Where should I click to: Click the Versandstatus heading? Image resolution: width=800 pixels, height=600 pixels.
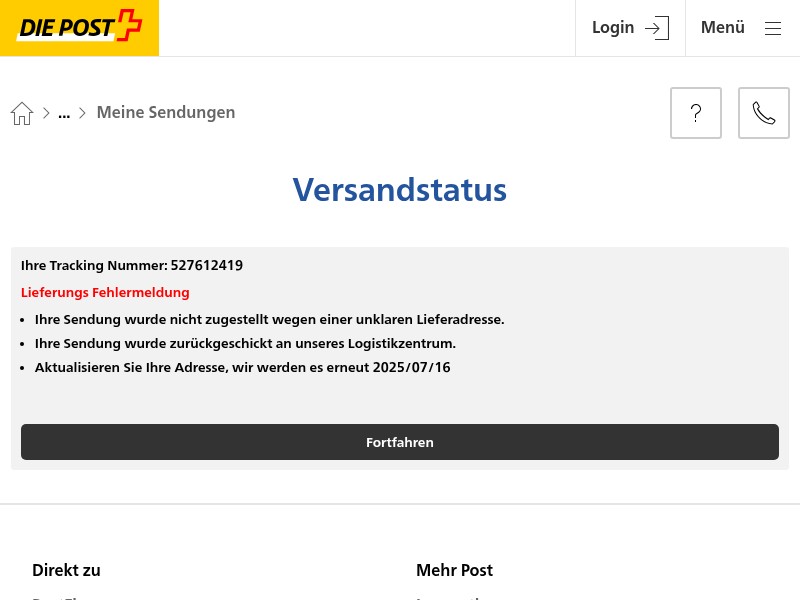(399, 190)
